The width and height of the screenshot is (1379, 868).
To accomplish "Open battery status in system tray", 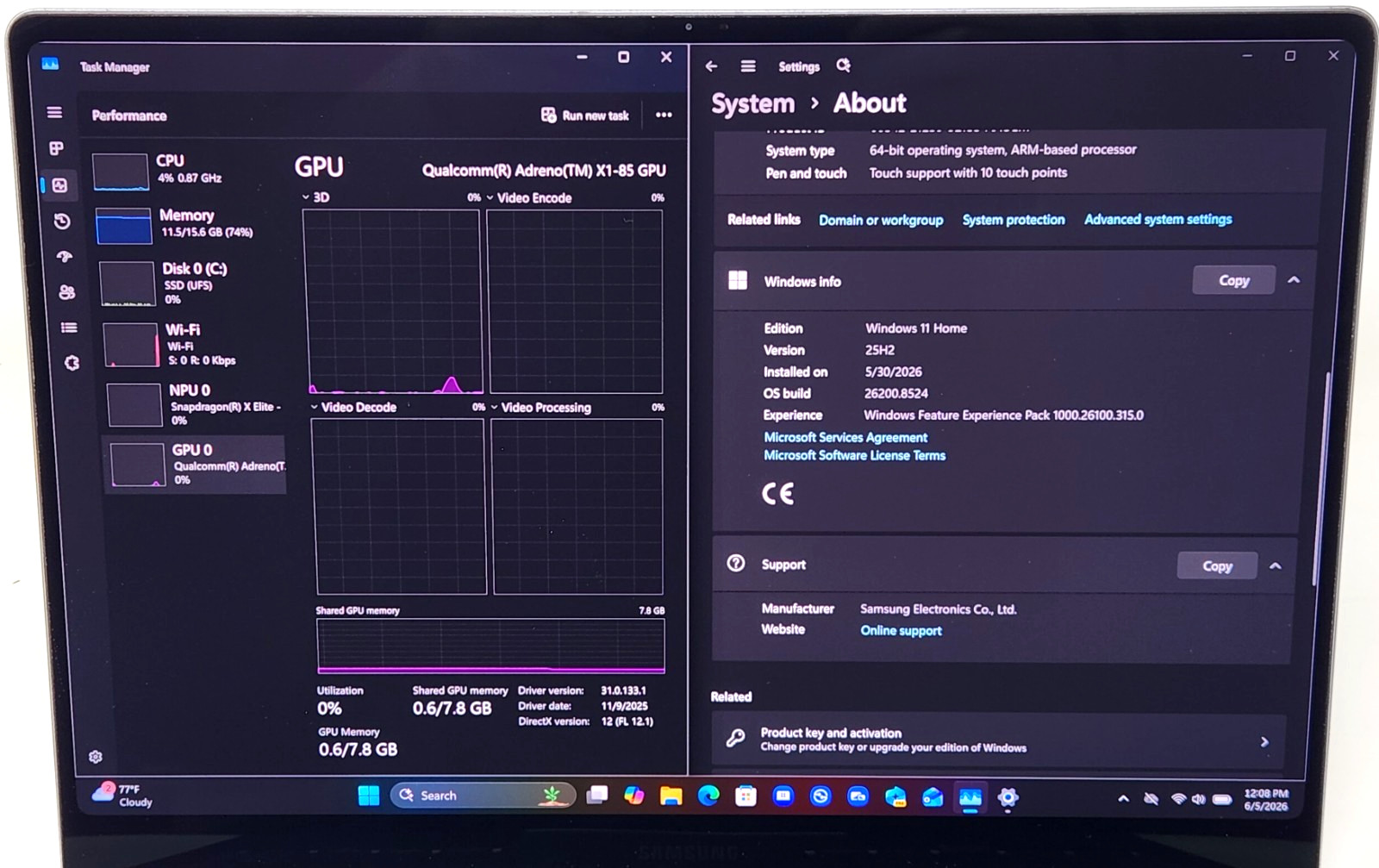I will pos(1222,800).
